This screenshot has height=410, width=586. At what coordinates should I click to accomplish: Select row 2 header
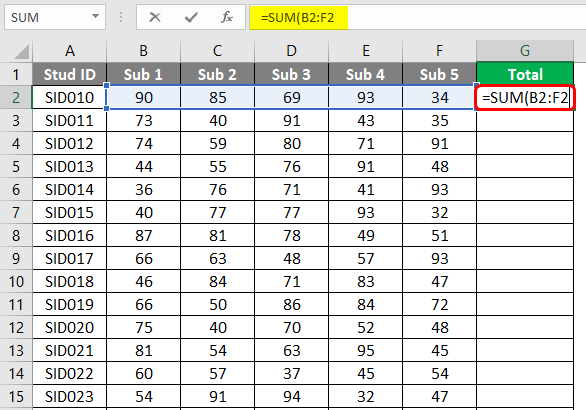16,98
